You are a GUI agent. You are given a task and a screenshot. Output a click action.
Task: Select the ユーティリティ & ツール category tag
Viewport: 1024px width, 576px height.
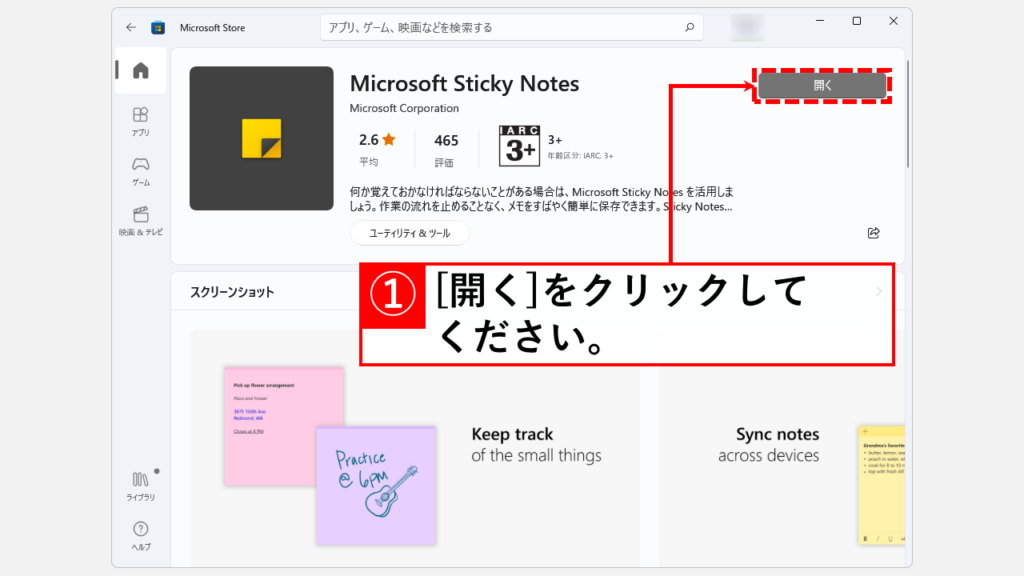409,233
